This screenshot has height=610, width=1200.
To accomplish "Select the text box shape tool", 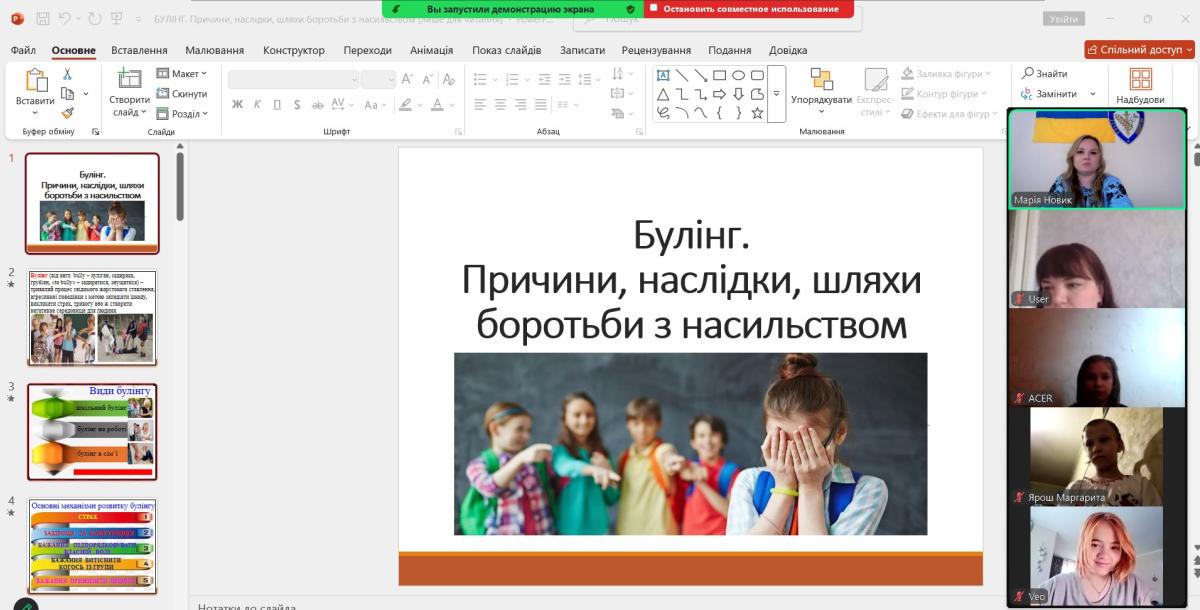I will [x=662, y=75].
